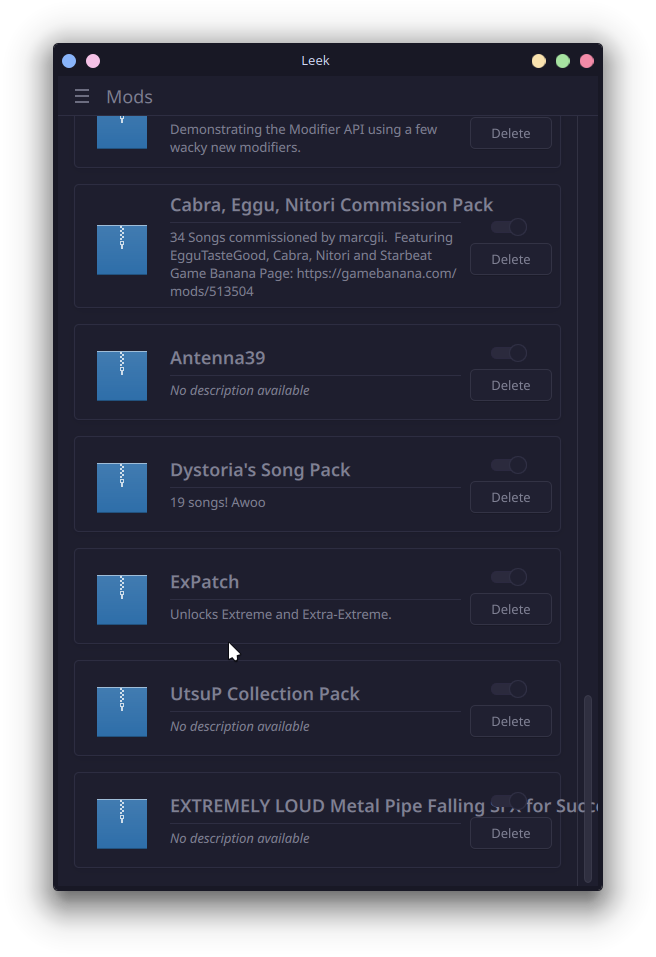
Task: Select the Dystoria's Song Pack title
Action: 260,470
